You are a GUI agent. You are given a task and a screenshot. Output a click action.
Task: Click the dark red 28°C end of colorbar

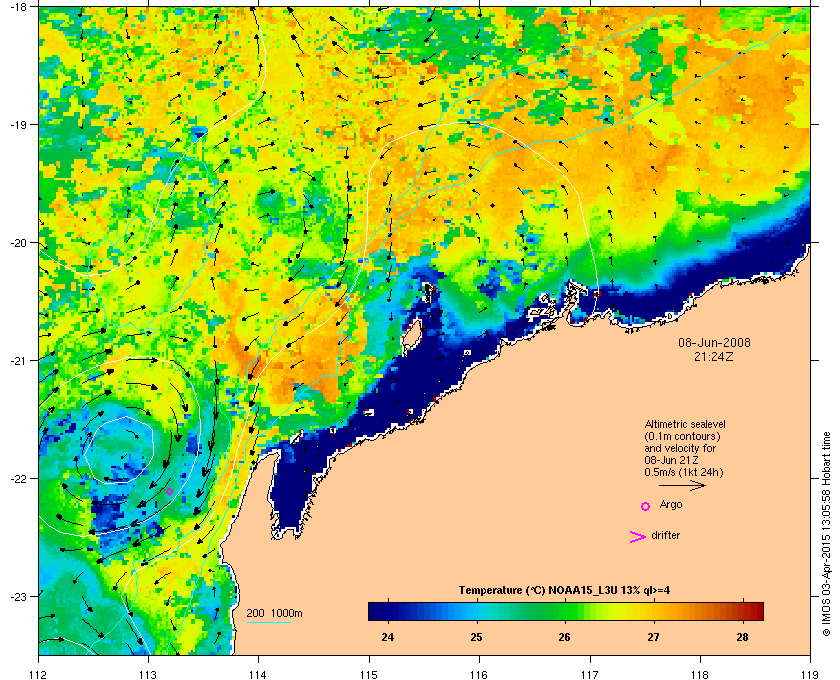point(756,611)
